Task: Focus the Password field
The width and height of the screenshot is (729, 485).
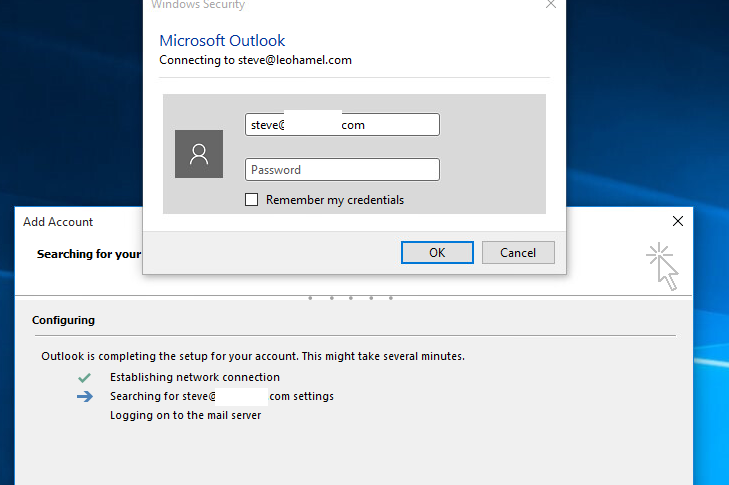Action: pyautogui.click(x=342, y=170)
